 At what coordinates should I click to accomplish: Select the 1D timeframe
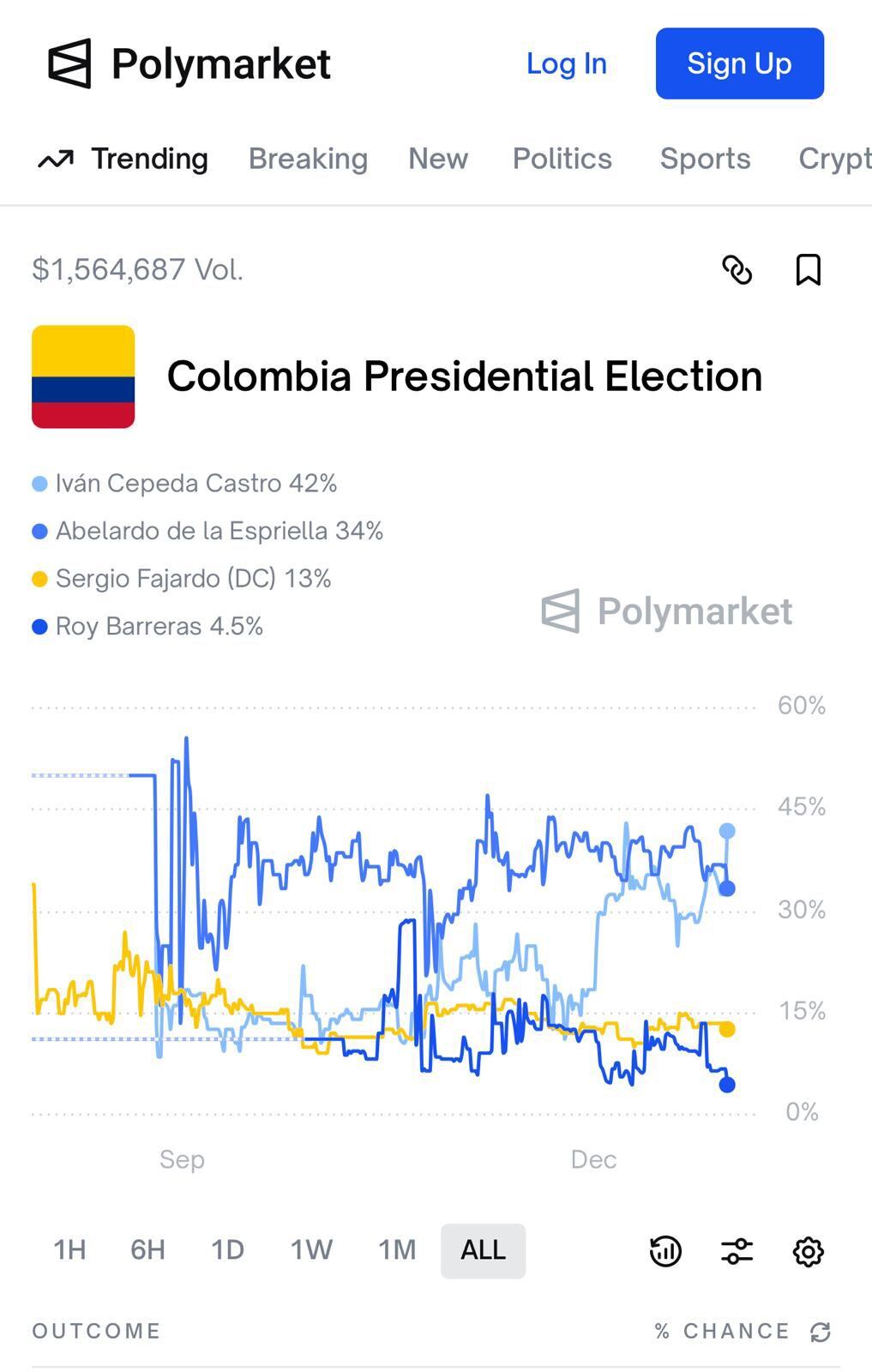[227, 1250]
